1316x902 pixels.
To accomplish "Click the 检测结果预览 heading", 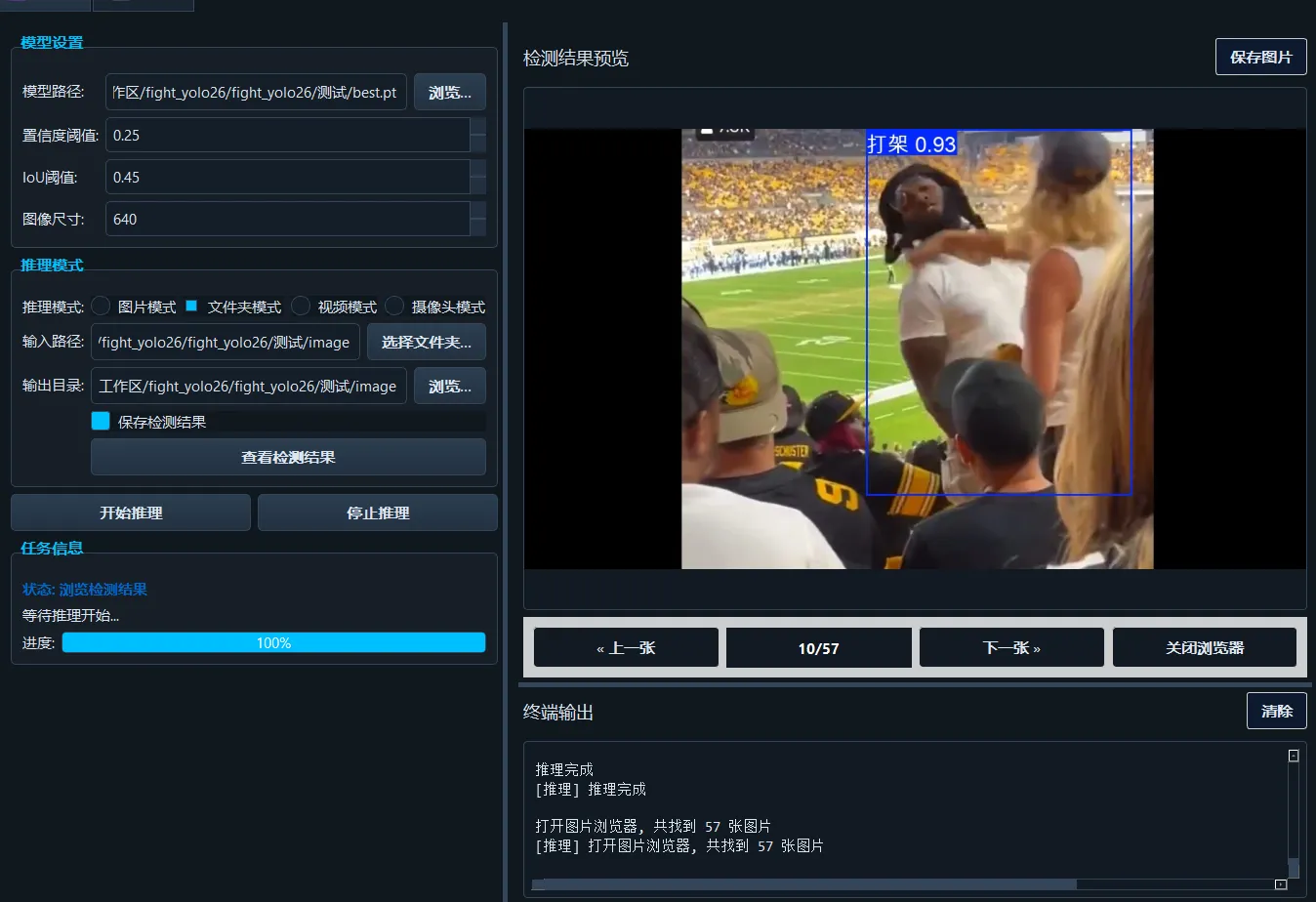I will click(x=576, y=59).
